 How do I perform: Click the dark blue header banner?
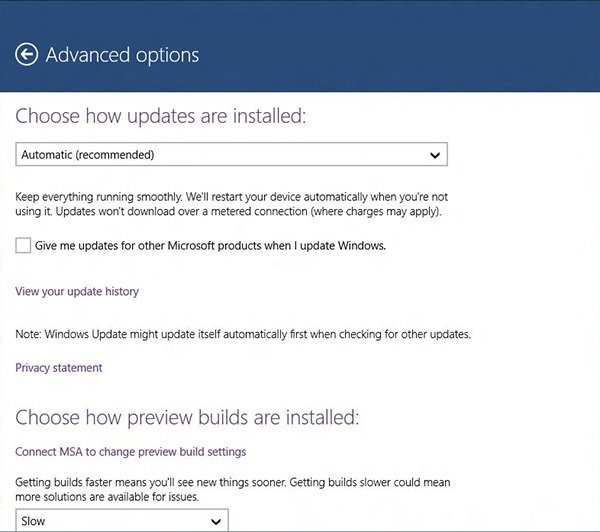(x=300, y=46)
